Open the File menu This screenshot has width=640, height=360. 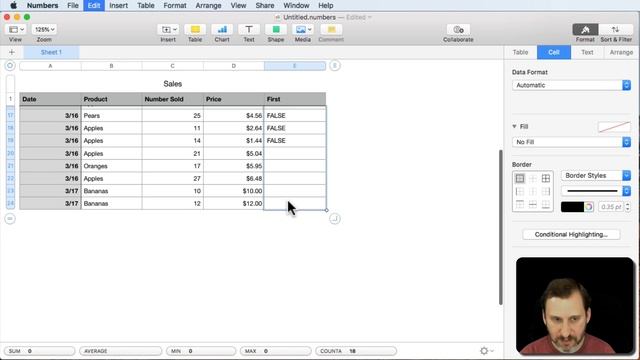[73, 5]
